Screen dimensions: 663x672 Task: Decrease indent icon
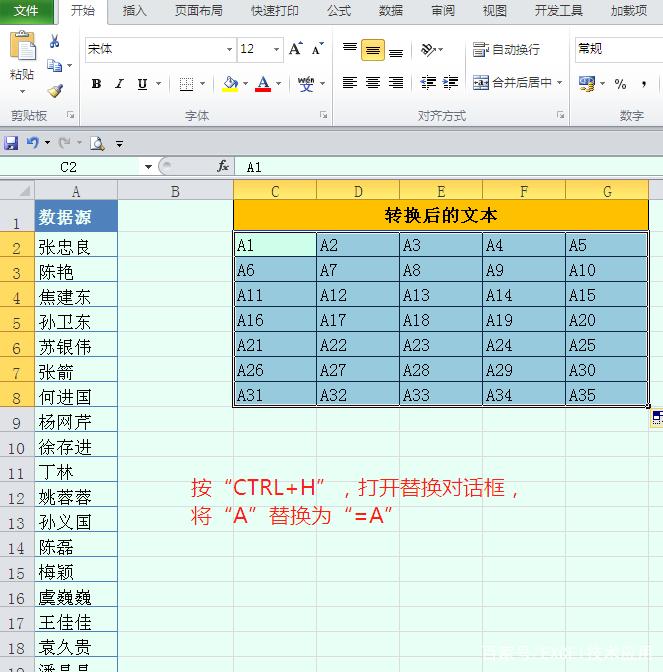click(428, 82)
